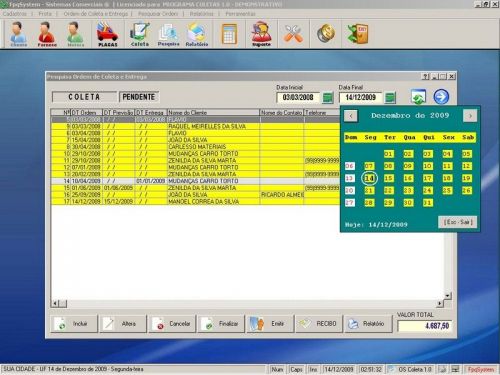Screen dimensions: 500x375
Task: Click the FpqSystem status bar label
Action: (481, 369)
